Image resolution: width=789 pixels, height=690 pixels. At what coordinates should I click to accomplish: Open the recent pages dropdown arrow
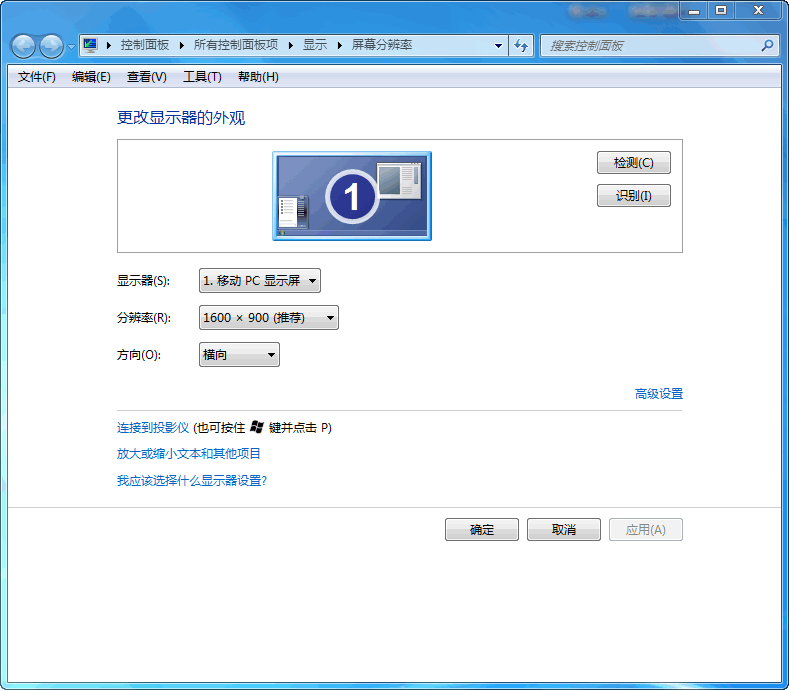point(71,47)
